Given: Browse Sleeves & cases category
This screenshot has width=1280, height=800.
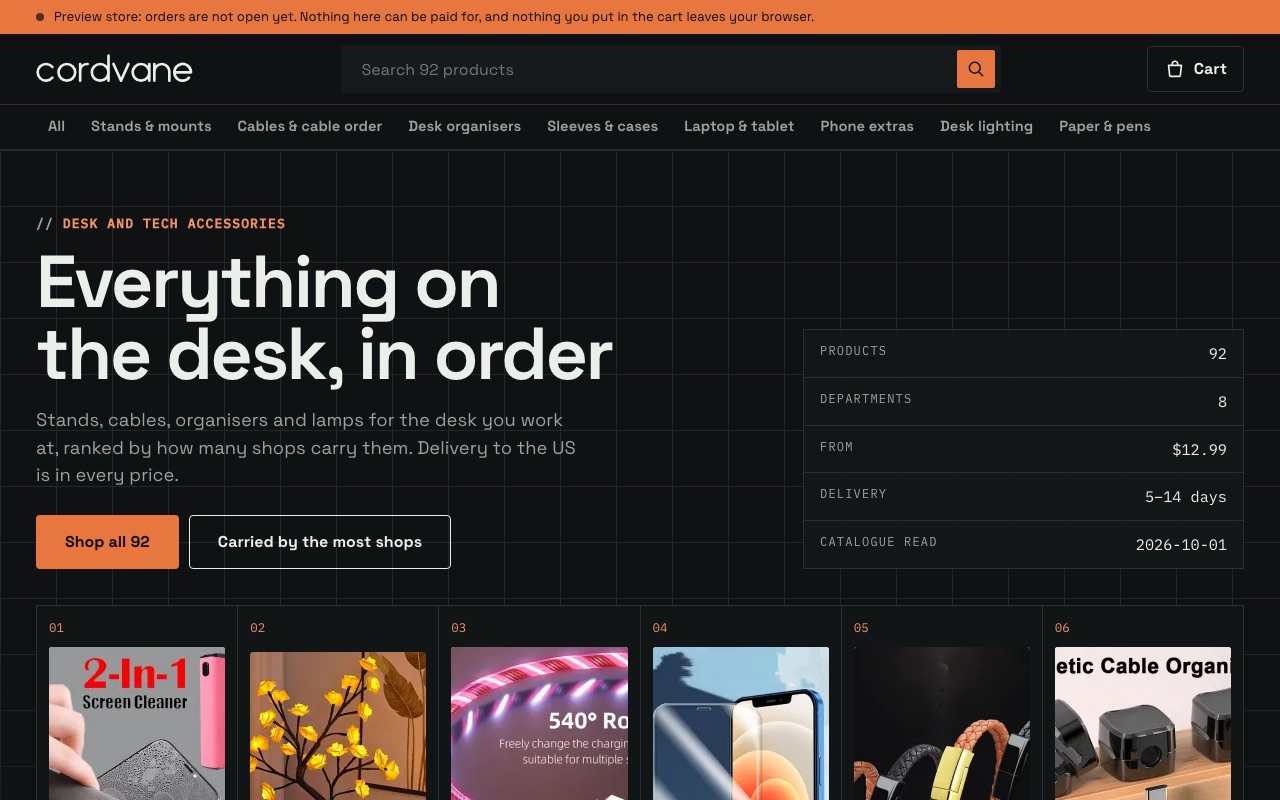Looking at the screenshot, I should 602,126.
